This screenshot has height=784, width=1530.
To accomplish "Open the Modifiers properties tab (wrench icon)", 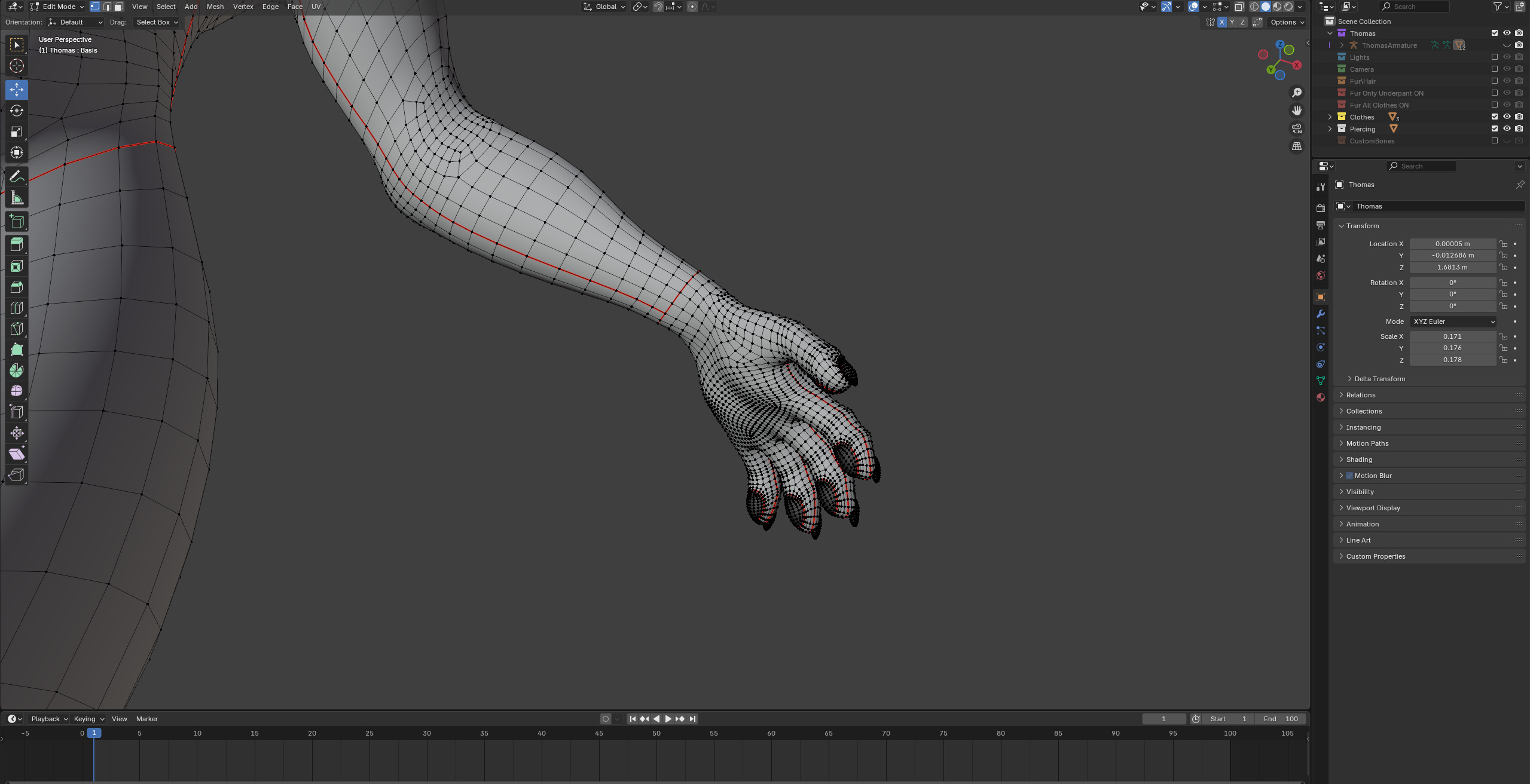I will pyautogui.click(x=1321, y=314).
